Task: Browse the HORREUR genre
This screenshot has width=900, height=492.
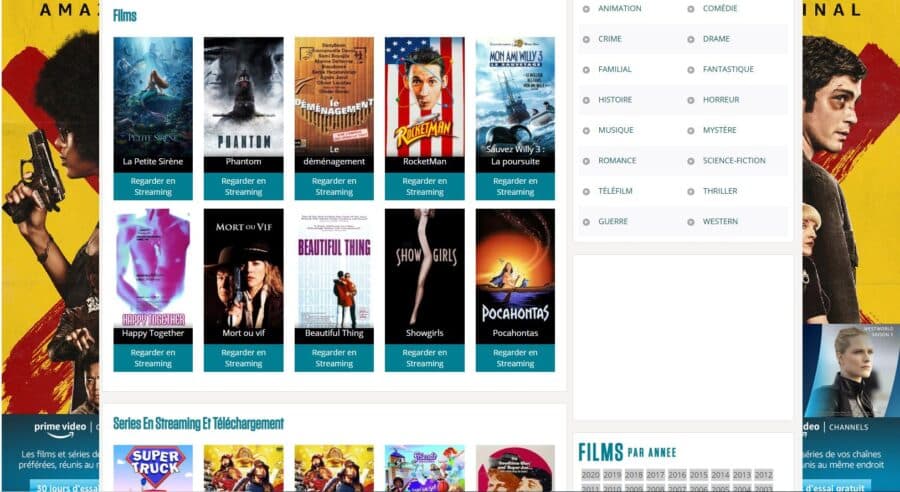Action: tap(721, 100)
